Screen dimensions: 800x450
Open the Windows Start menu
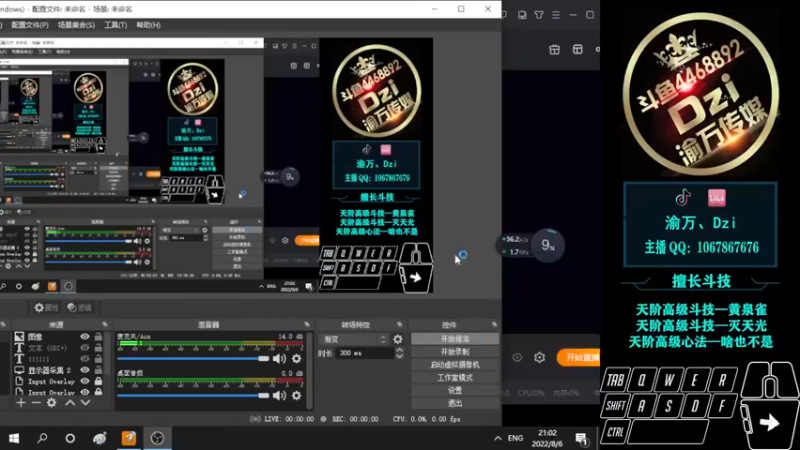[14, 438]
